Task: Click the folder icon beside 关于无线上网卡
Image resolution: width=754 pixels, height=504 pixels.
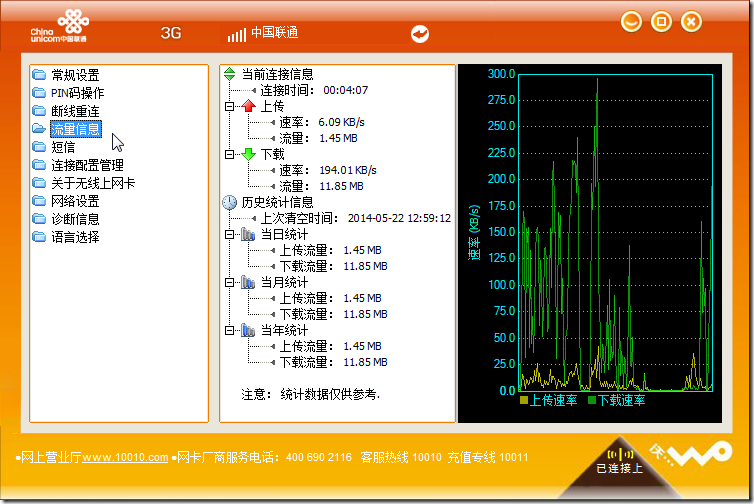Action: click(x=39, y=183)
